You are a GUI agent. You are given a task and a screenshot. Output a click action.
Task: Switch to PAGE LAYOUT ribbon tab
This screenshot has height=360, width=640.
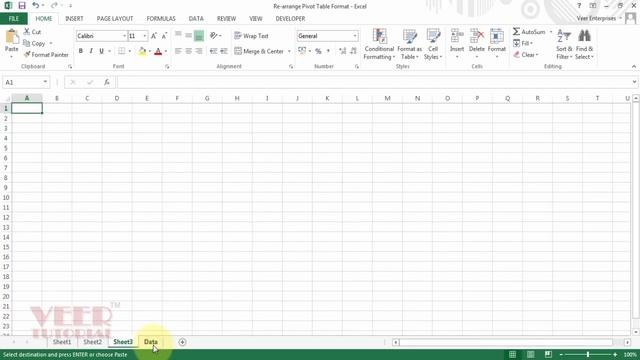pyautogui.click(x=115, y=19)
